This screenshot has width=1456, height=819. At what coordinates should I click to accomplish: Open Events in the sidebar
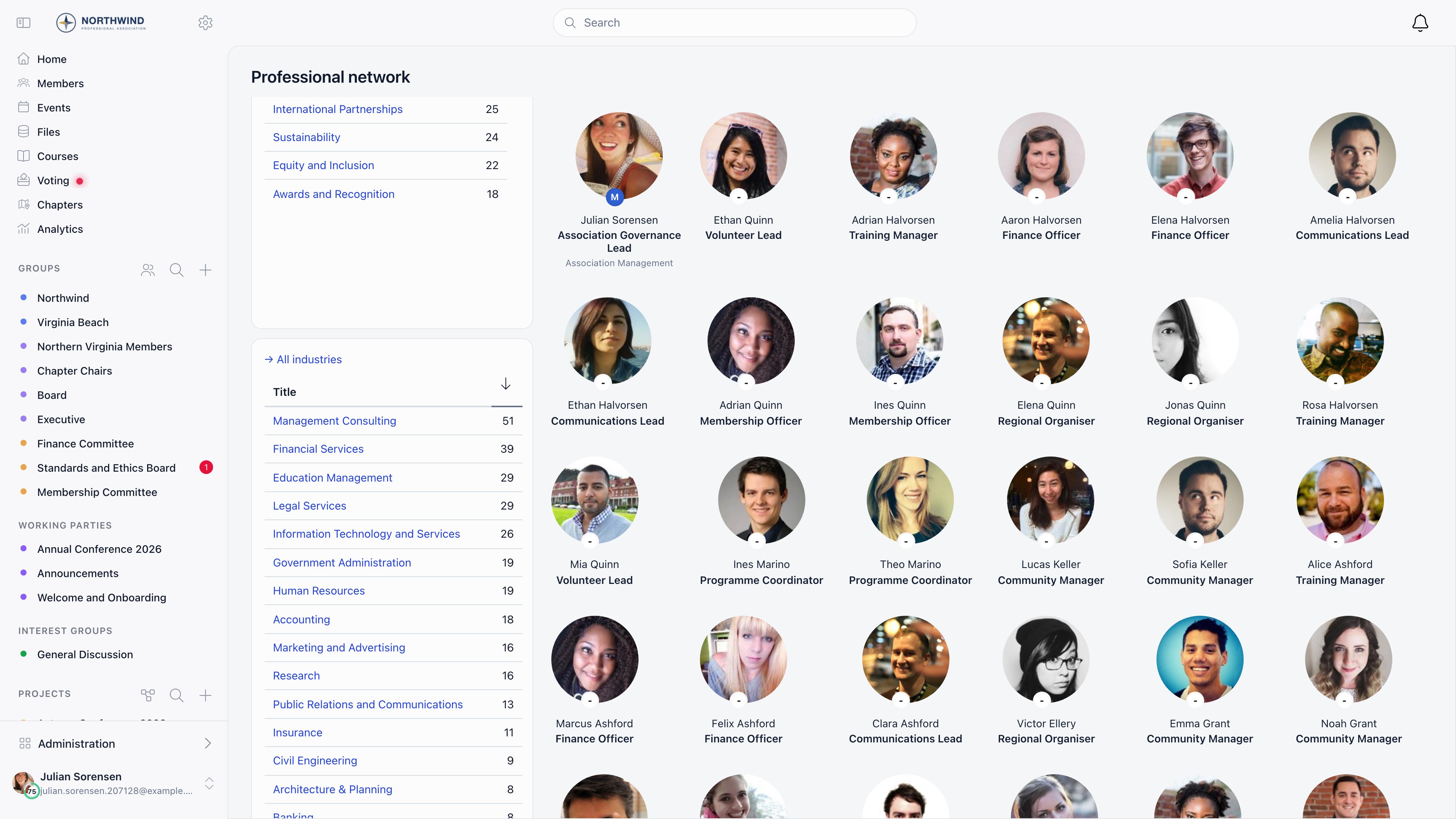point(54,107)
